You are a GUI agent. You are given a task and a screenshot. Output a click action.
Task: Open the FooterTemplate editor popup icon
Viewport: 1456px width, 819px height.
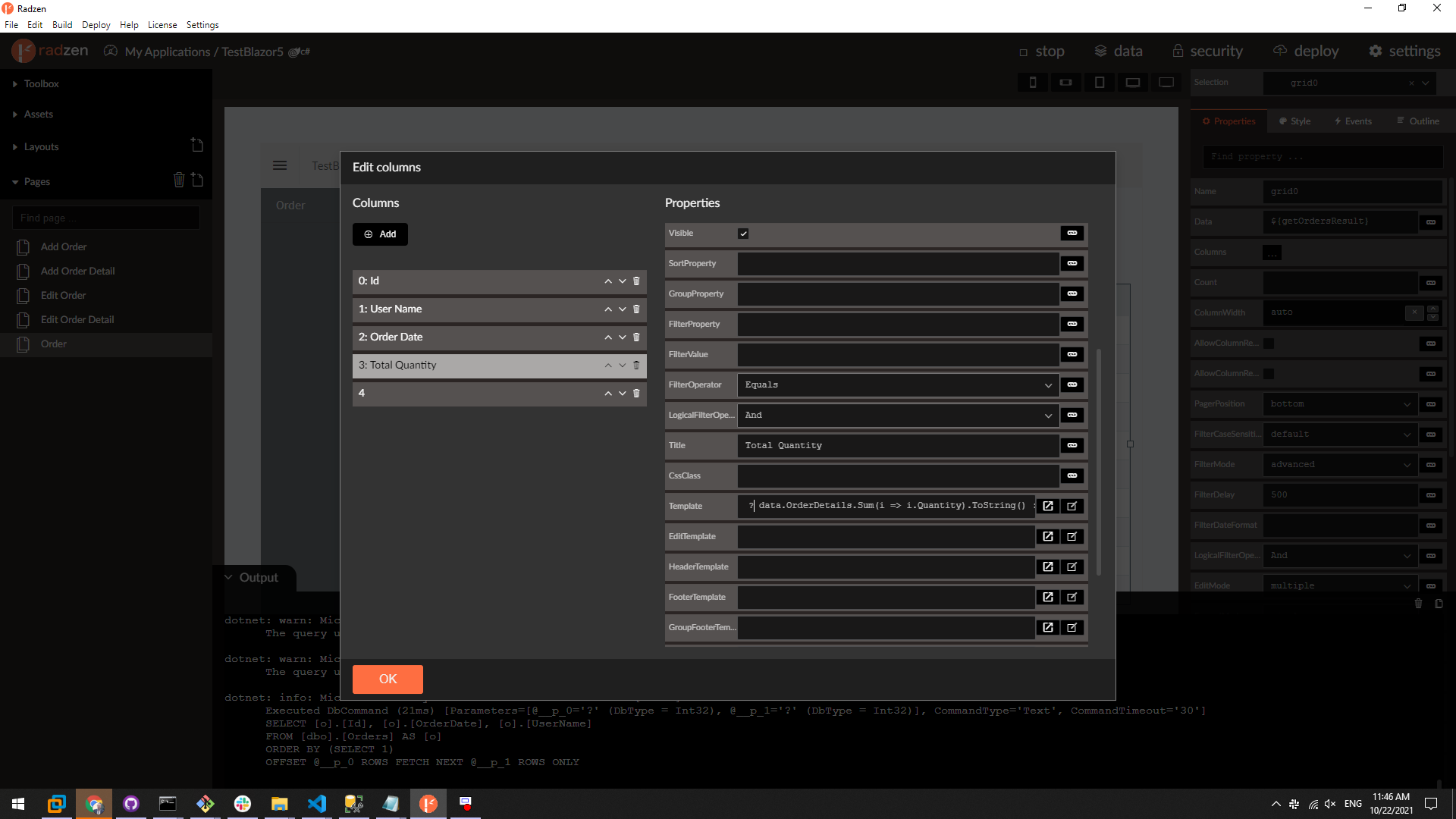click(x=1048, y=597)
